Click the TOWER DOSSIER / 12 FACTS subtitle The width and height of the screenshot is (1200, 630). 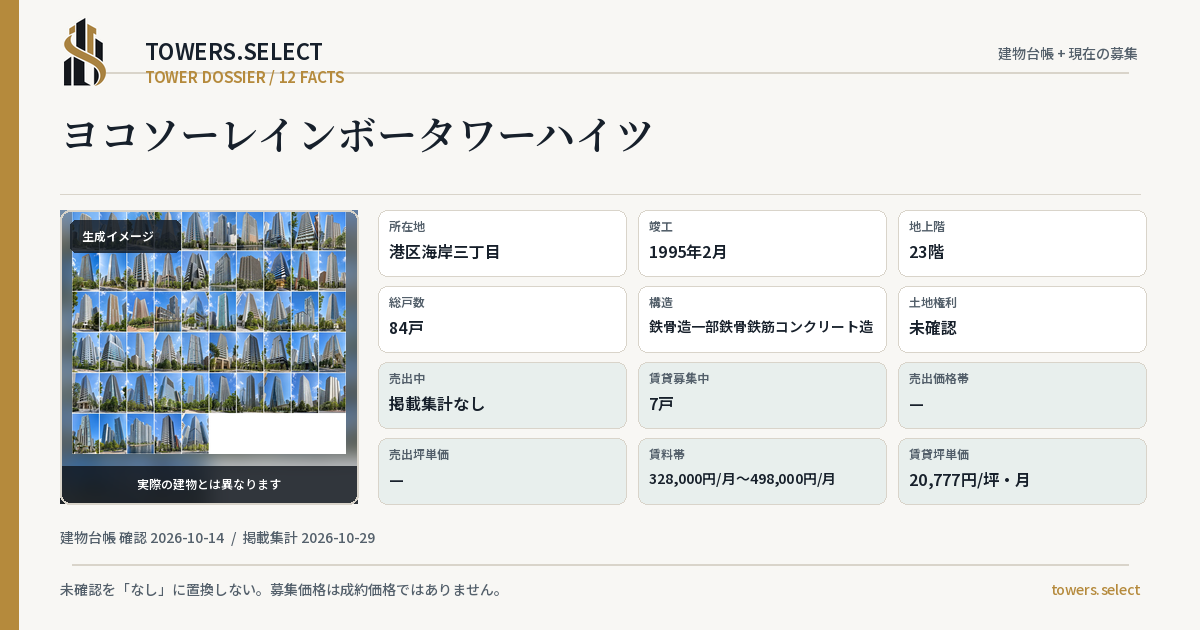(245, 77)
